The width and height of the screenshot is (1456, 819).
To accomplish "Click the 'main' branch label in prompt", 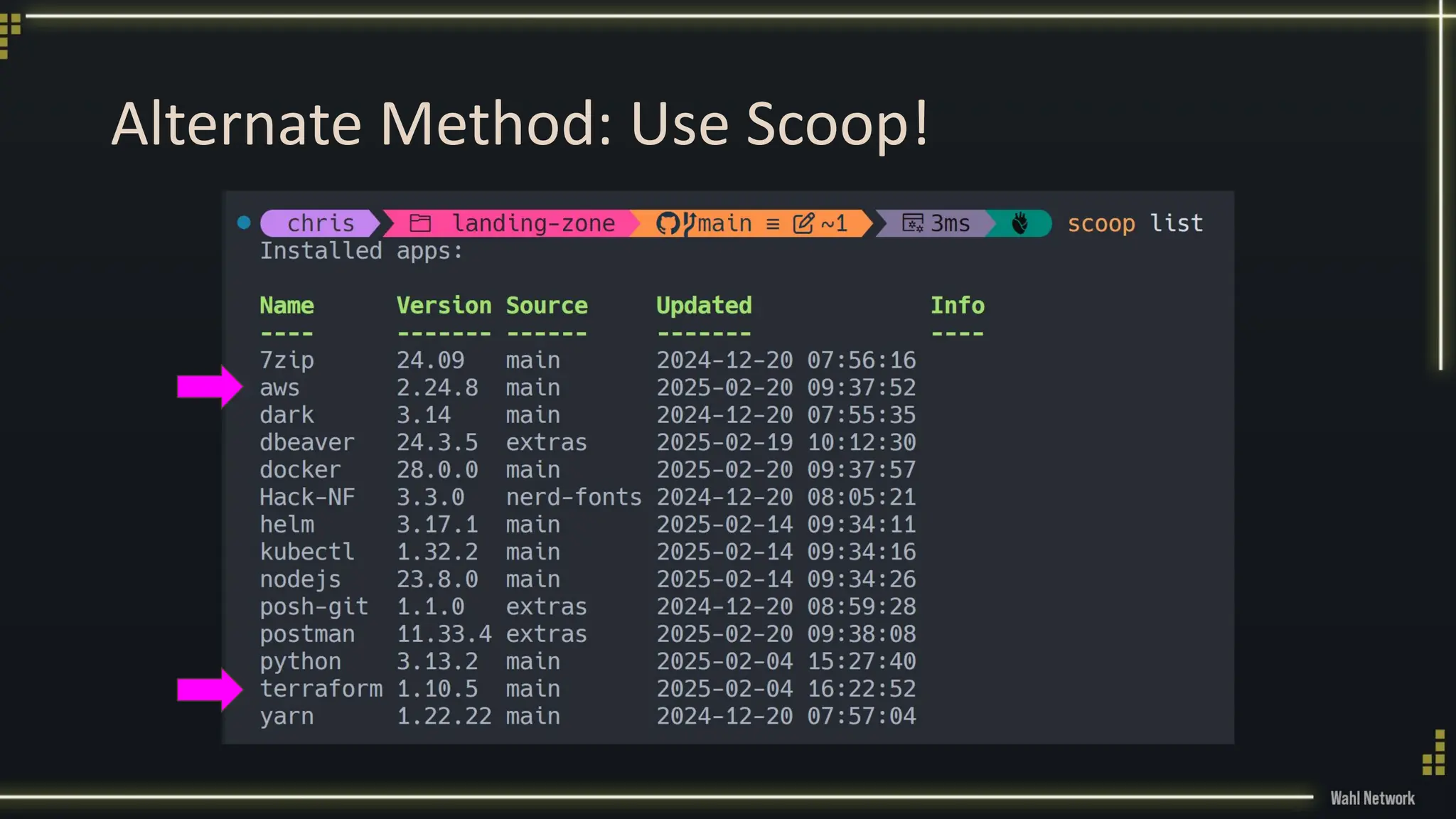I will (x=724, y=223).
